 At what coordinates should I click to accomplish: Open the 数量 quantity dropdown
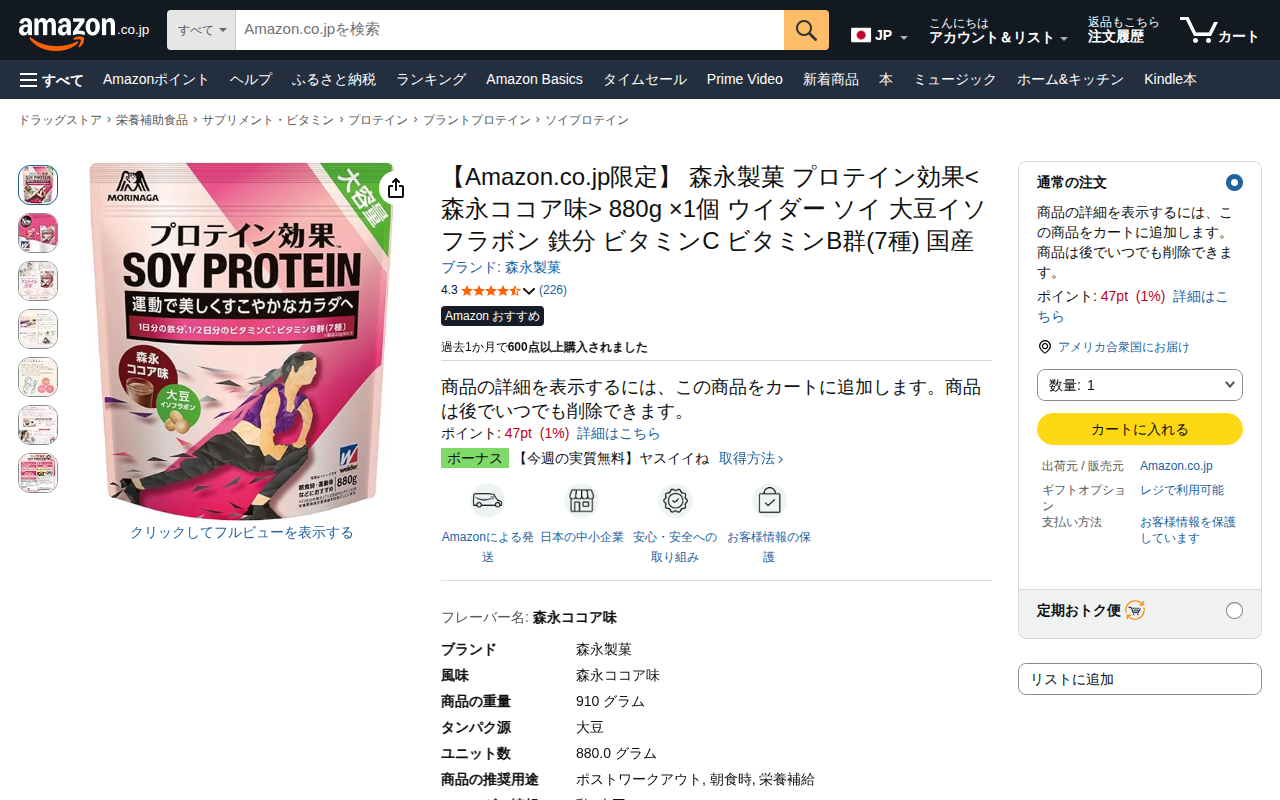click(x=1140, y=385)
